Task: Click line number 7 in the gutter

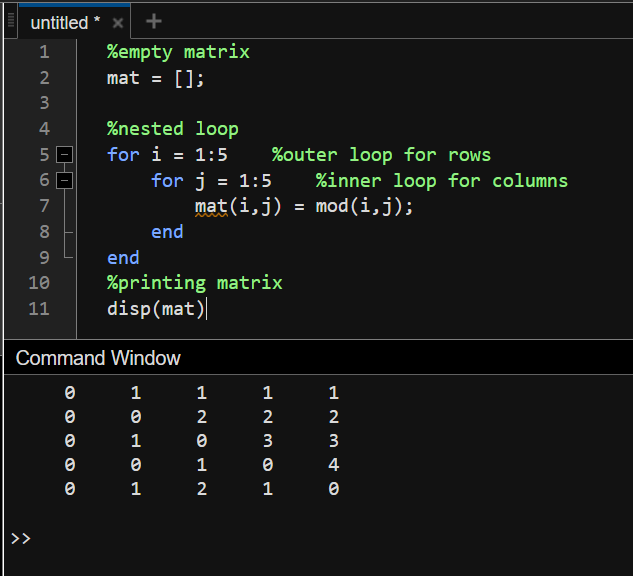Action: [x=42, y=206]
